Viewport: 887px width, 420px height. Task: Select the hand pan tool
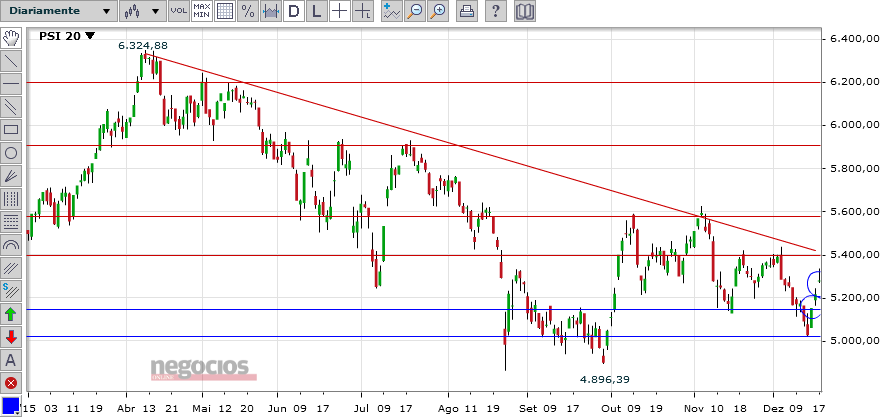click(11, 39)
